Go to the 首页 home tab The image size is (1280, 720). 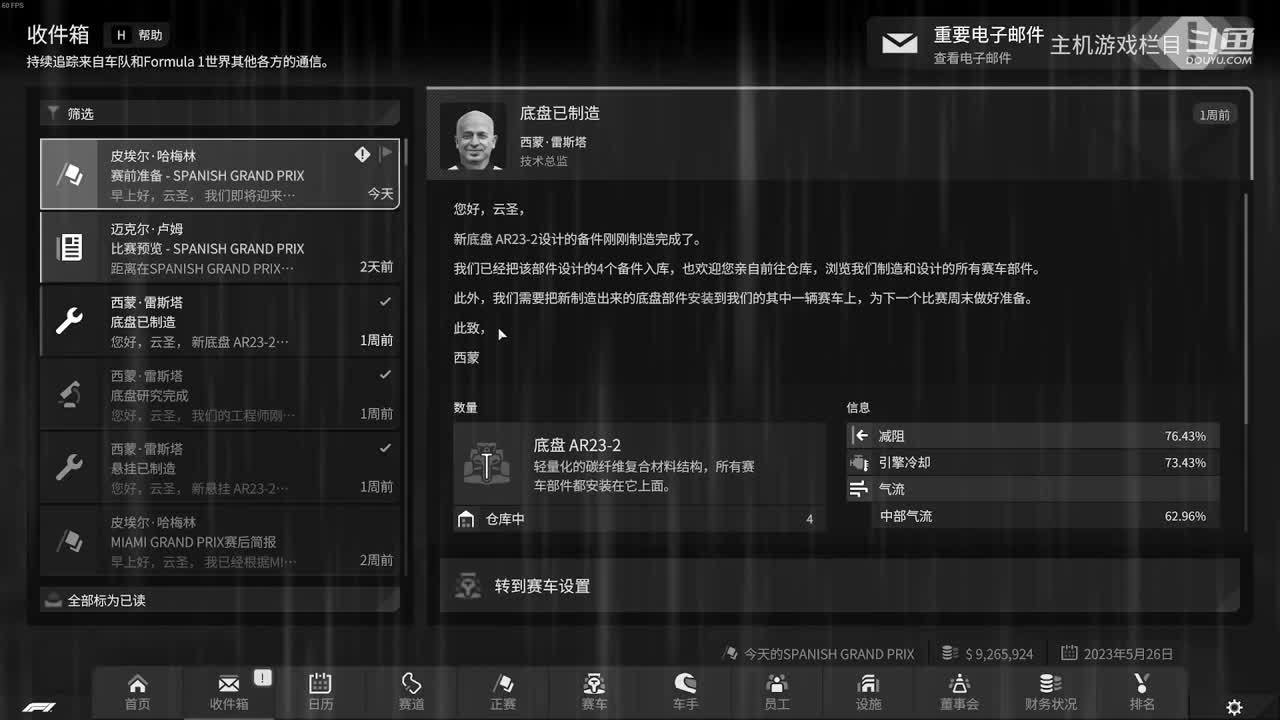pos(138,692)
